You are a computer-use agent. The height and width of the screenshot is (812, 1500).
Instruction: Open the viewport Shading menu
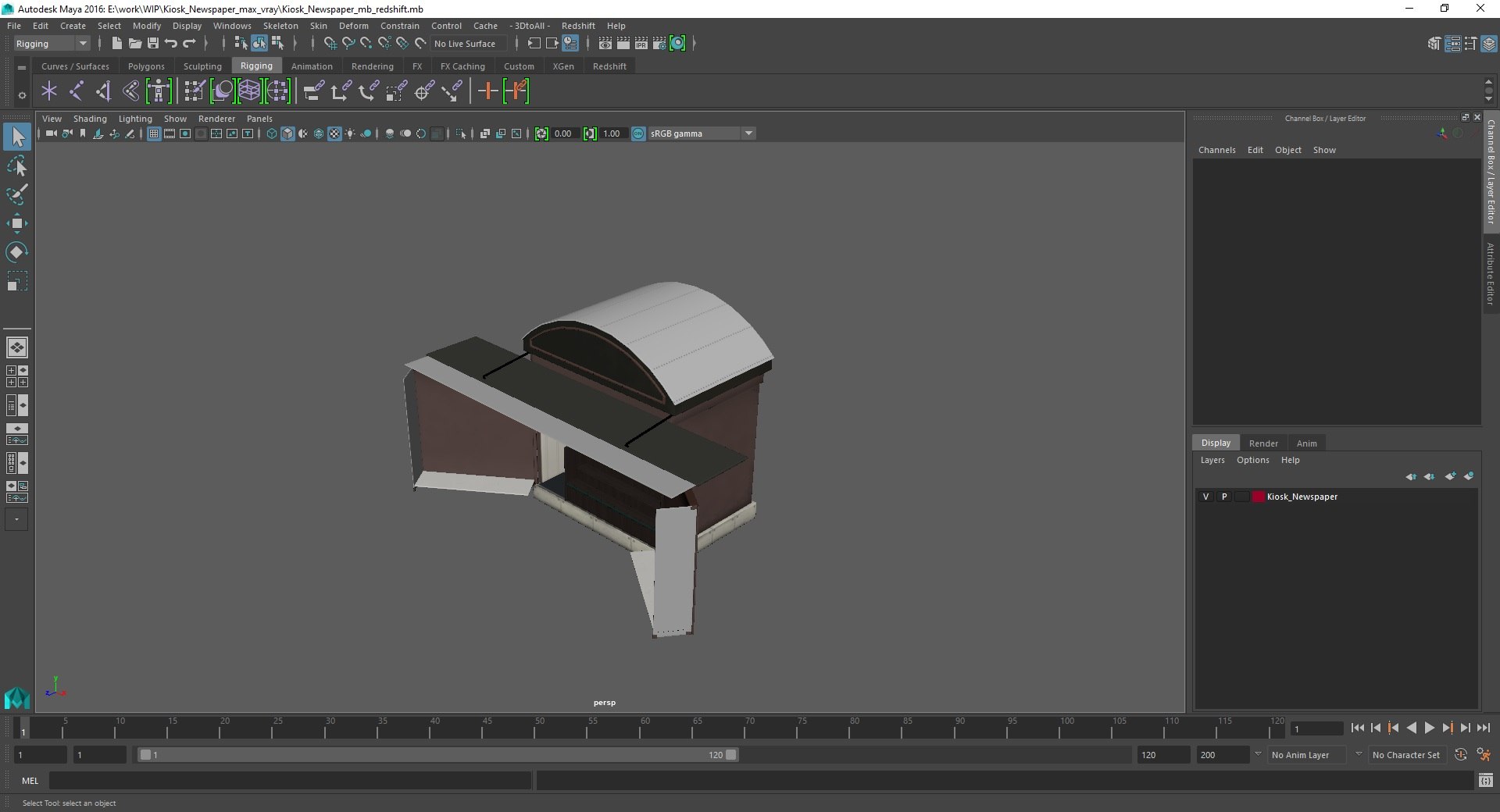point(90,119)
